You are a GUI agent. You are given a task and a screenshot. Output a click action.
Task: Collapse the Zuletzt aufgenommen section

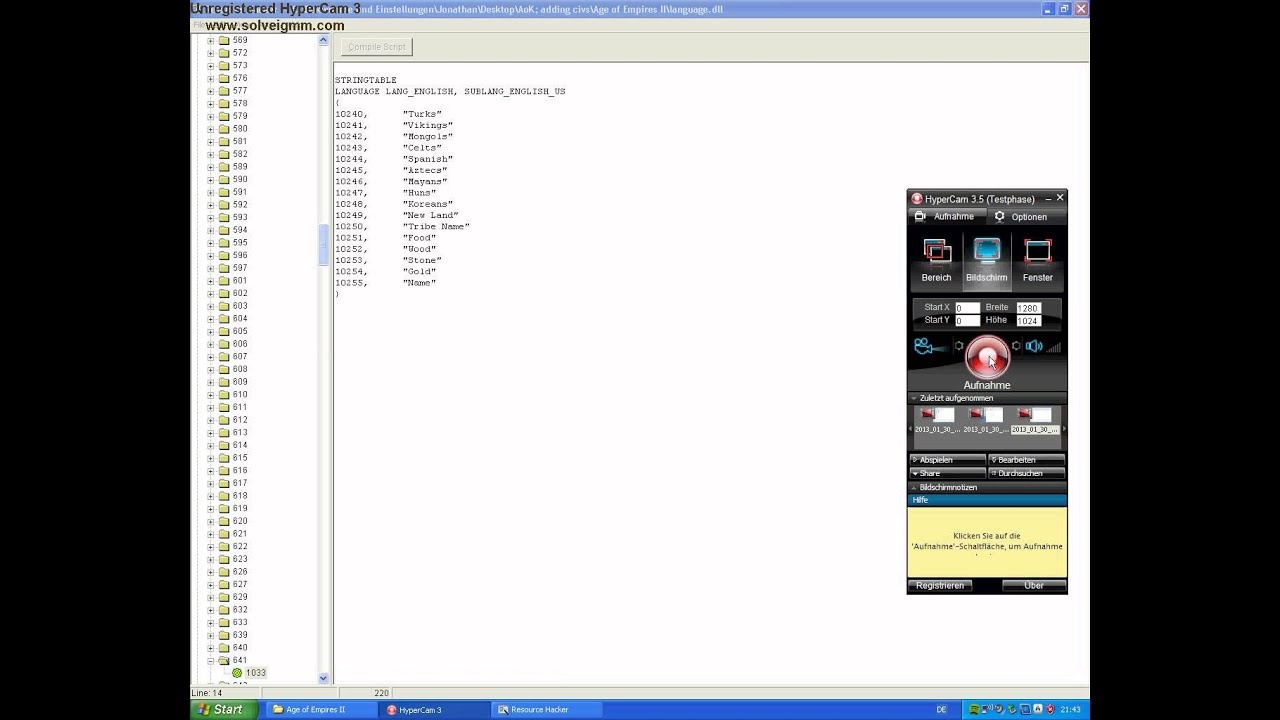[987, 398]
